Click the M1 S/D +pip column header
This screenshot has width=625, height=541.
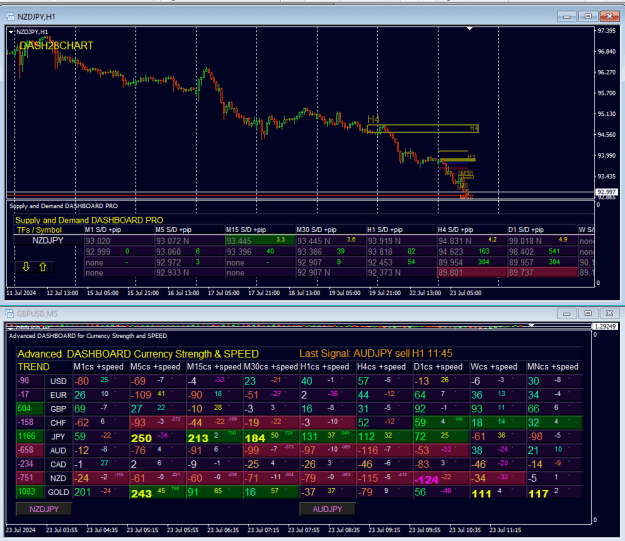tap(103, 230)
